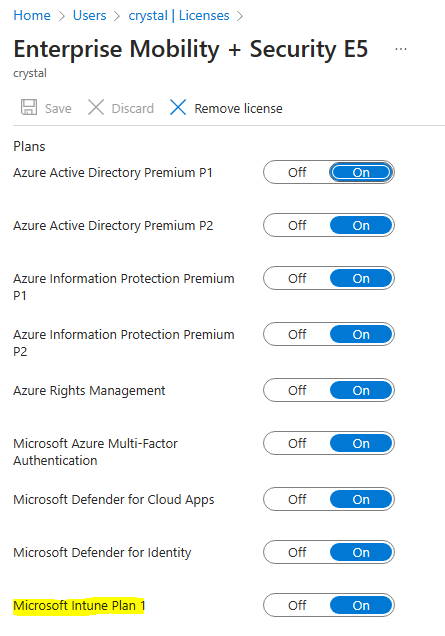Turn off Azure Active Directory Premium P1
The width and height of the screenshot is (445, 636).
(297, 172)
